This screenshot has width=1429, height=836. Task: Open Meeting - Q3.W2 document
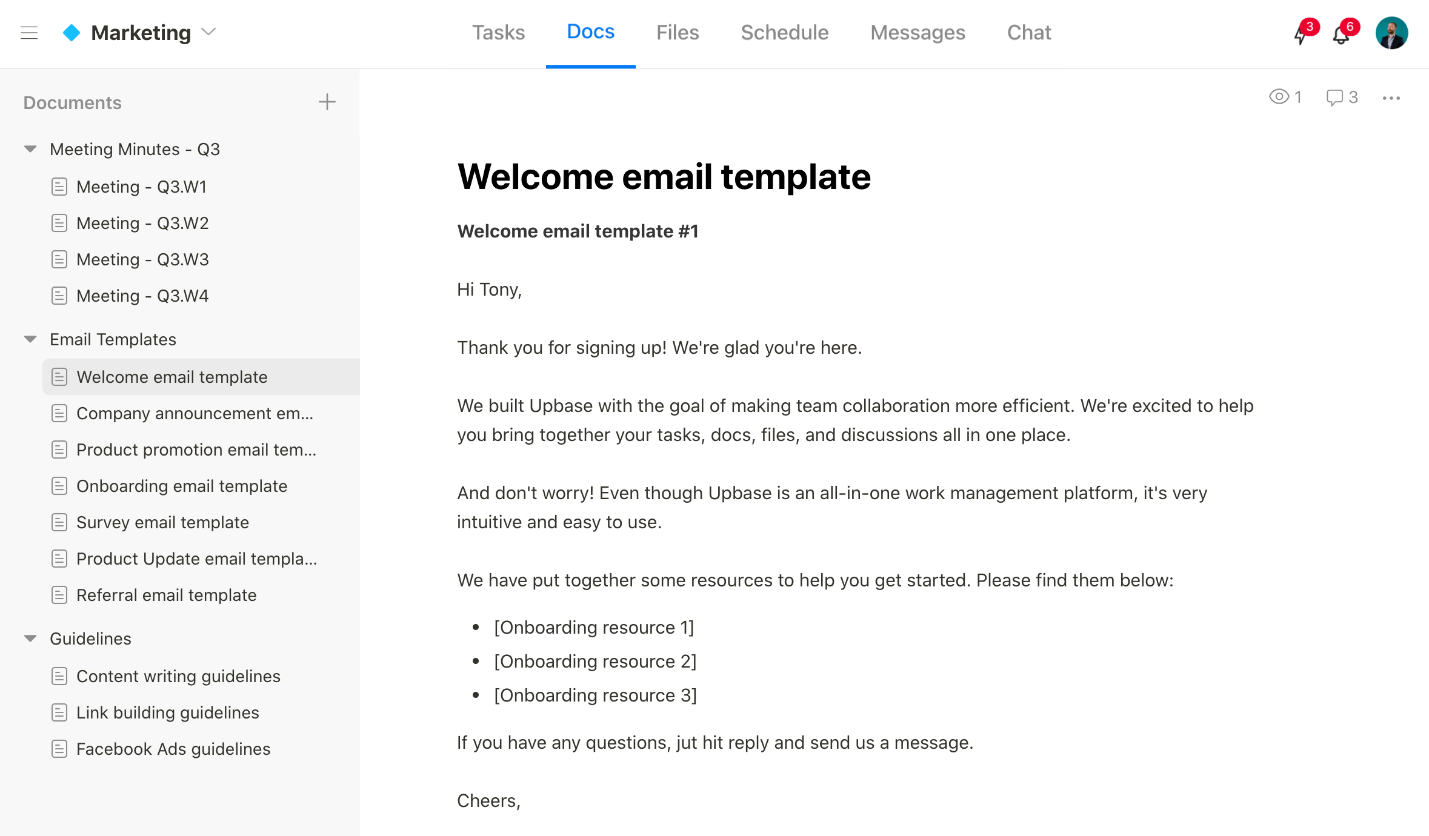(142, 223)
